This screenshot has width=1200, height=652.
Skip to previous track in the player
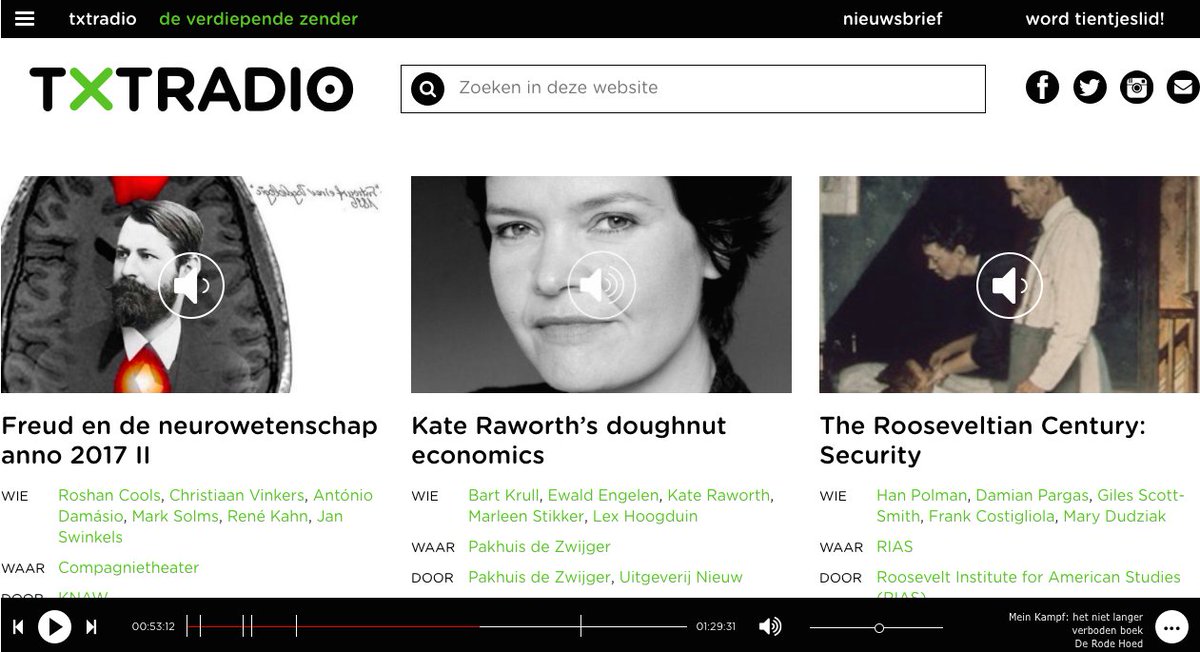click(x=18, y=627)
